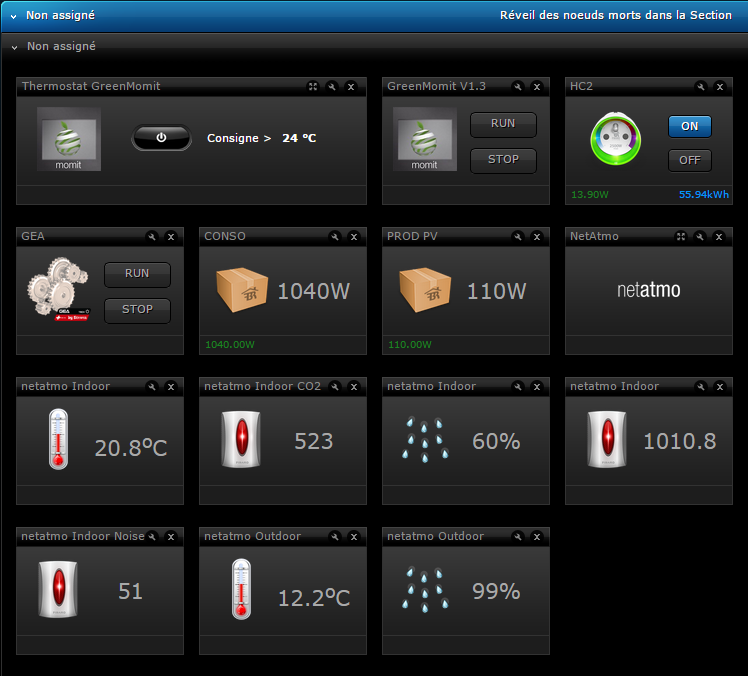Close the netatmo Outdoor 99% humidity widget
This screenshot has width=748, height=676.
[537, 537]
